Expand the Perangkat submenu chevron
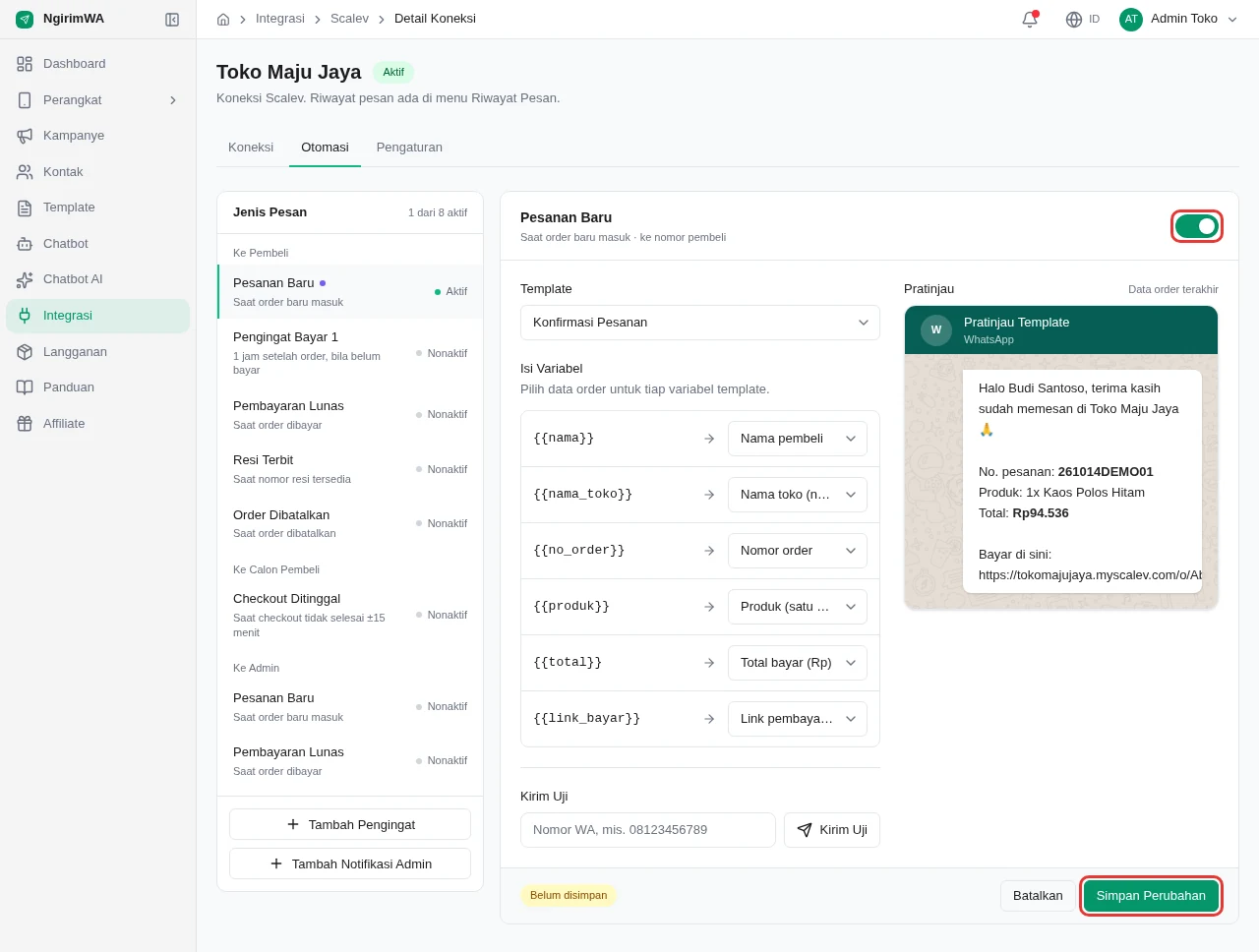Viewport: 1259px width, 952px height. pyautogui.click(x=173, y=100)
